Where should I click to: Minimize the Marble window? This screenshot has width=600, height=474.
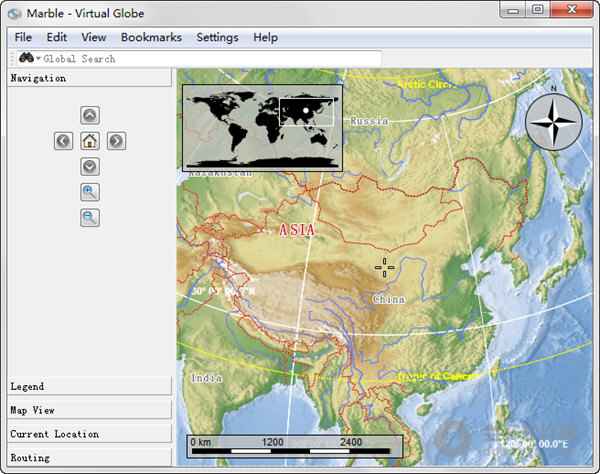coord(513,10)
